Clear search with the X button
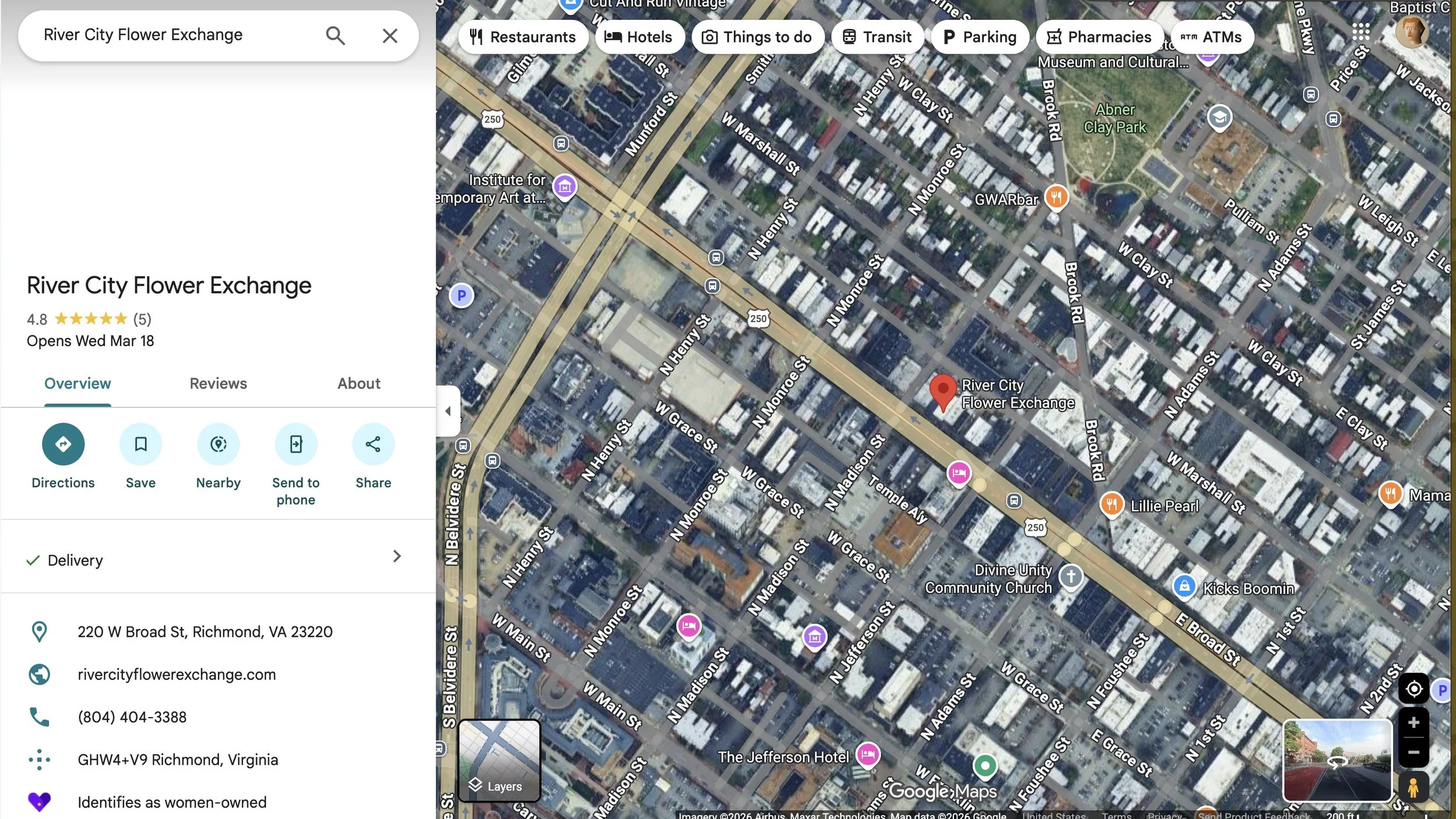 390,36
